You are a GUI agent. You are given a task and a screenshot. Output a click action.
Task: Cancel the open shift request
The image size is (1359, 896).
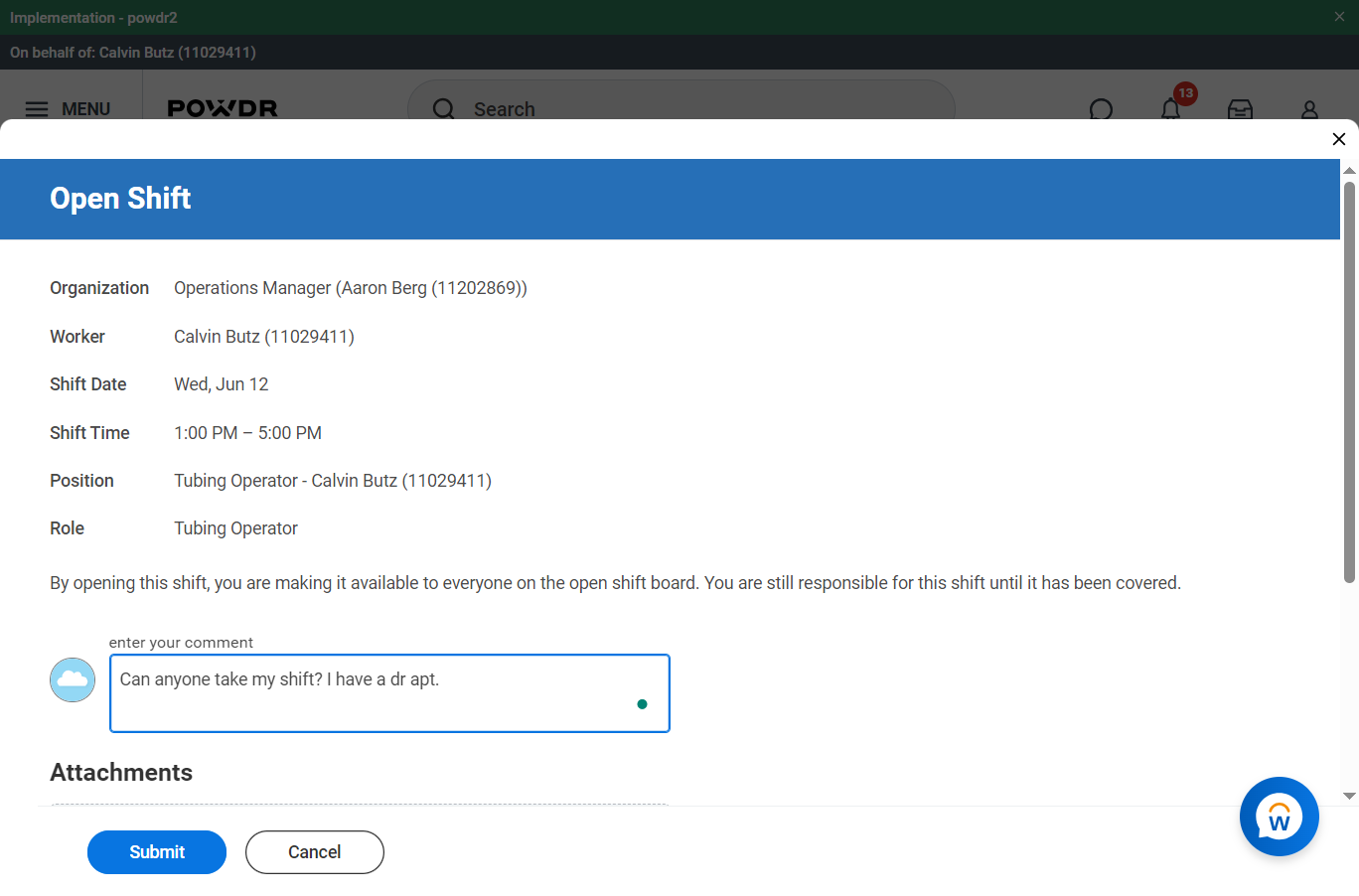(315, 852)
